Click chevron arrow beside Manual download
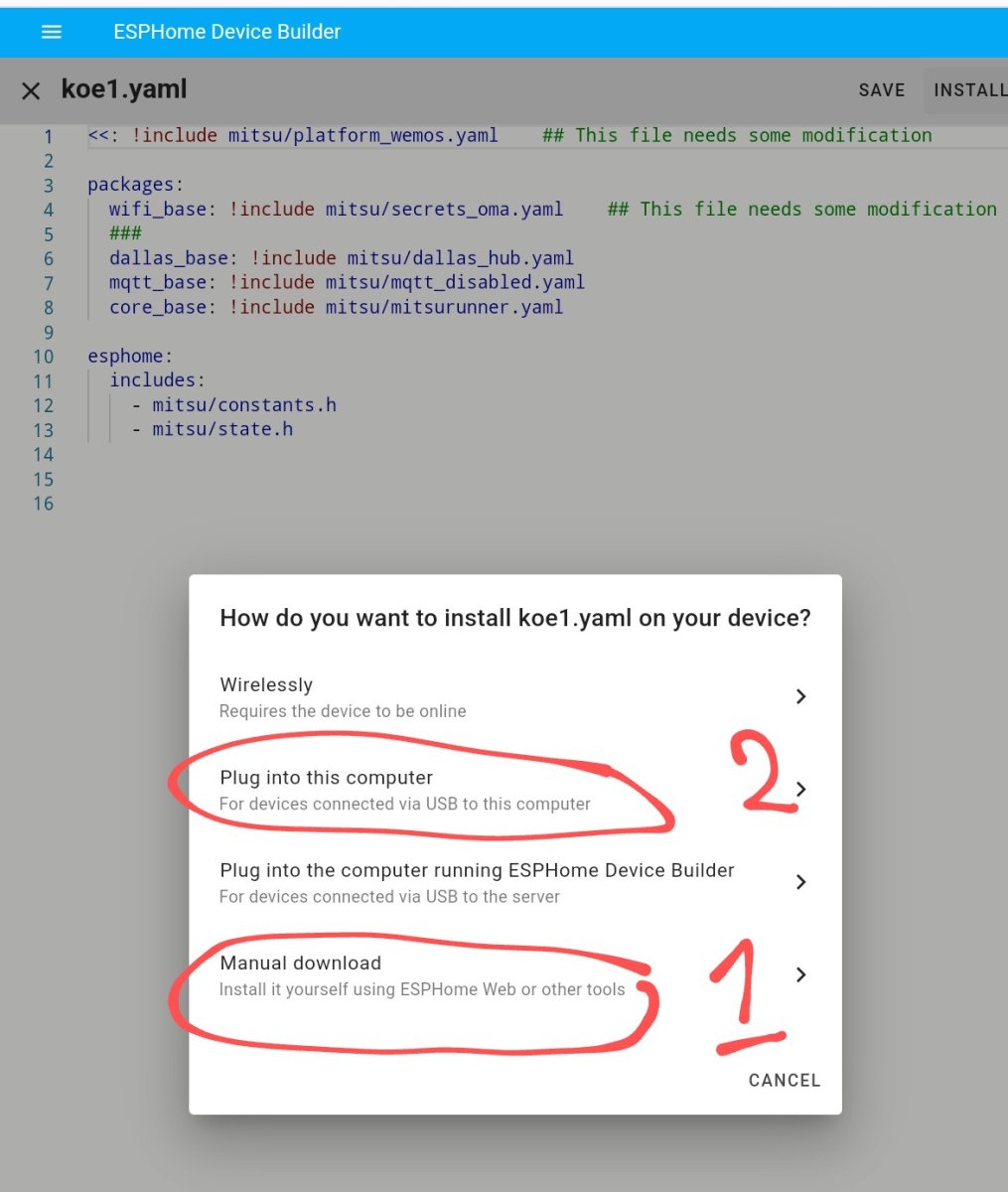1008x1192 pixels. tap(800, 974)
